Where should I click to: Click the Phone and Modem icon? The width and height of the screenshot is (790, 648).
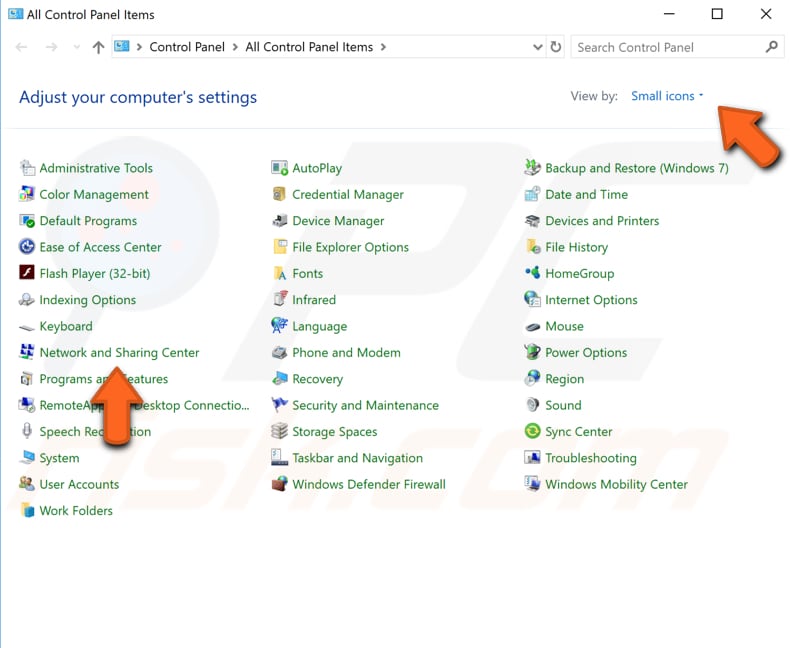point(280,352)
